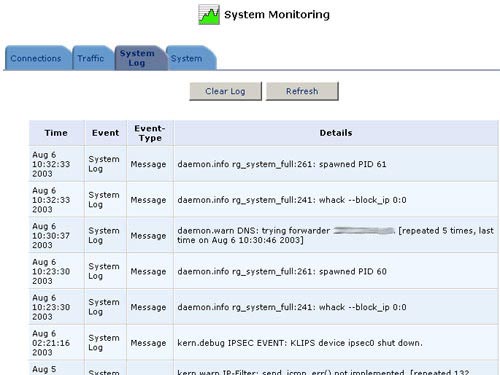Click System Log event in the KLIPS row
The image size is (500, 375).
pyautogui.click(x=104, y=343)
